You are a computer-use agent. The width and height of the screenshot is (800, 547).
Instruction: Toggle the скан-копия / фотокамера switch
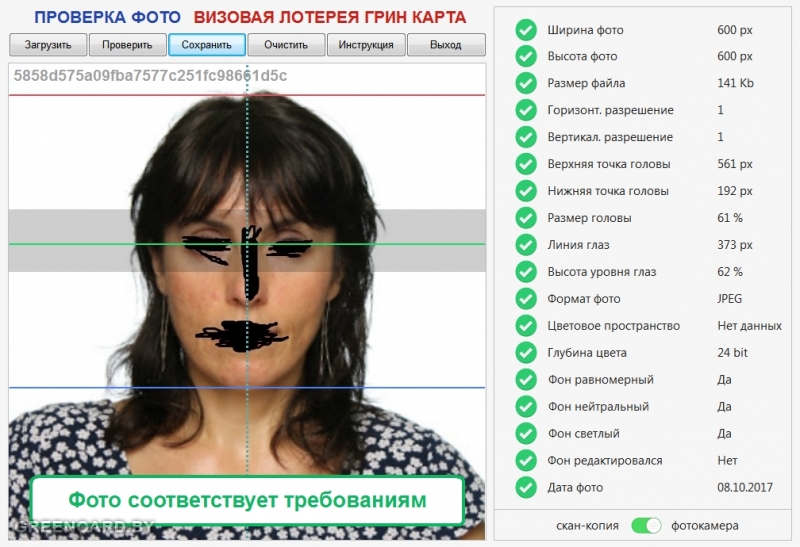coord(647,525)
